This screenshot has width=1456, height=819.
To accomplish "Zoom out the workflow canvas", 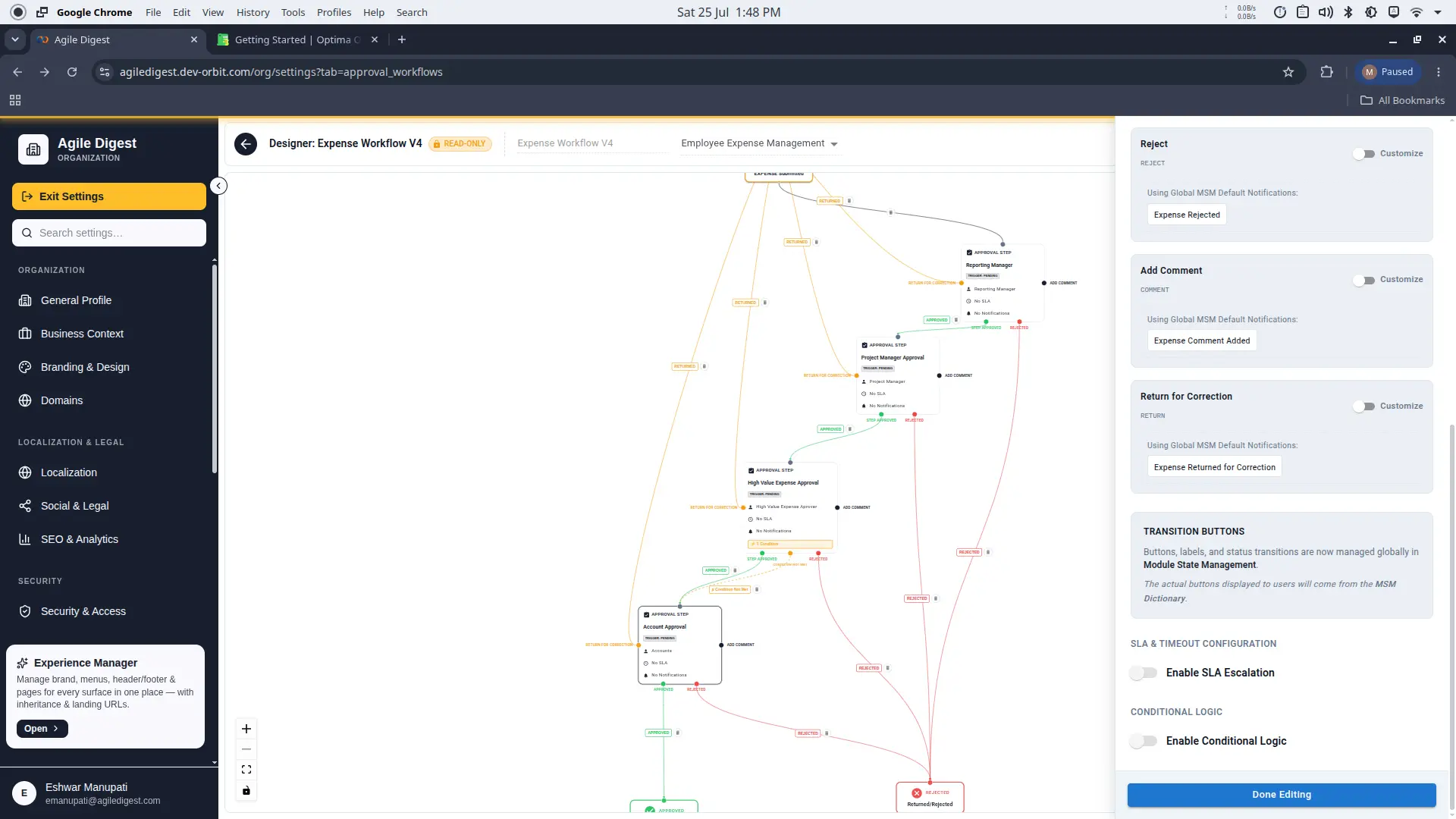I will pyautogui.click(x=246, y=749).
